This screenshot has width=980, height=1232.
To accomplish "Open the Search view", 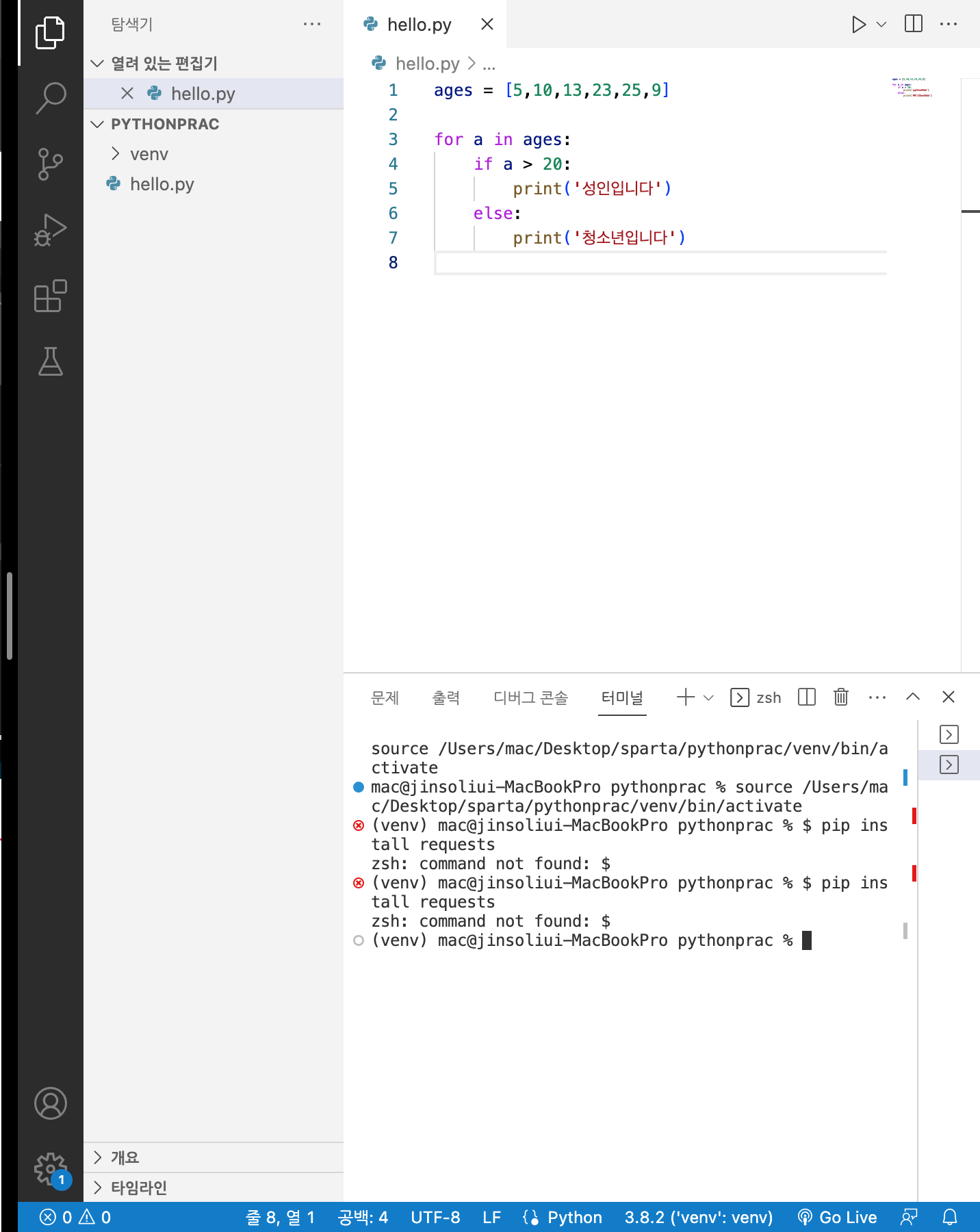I will coord(50,99).
